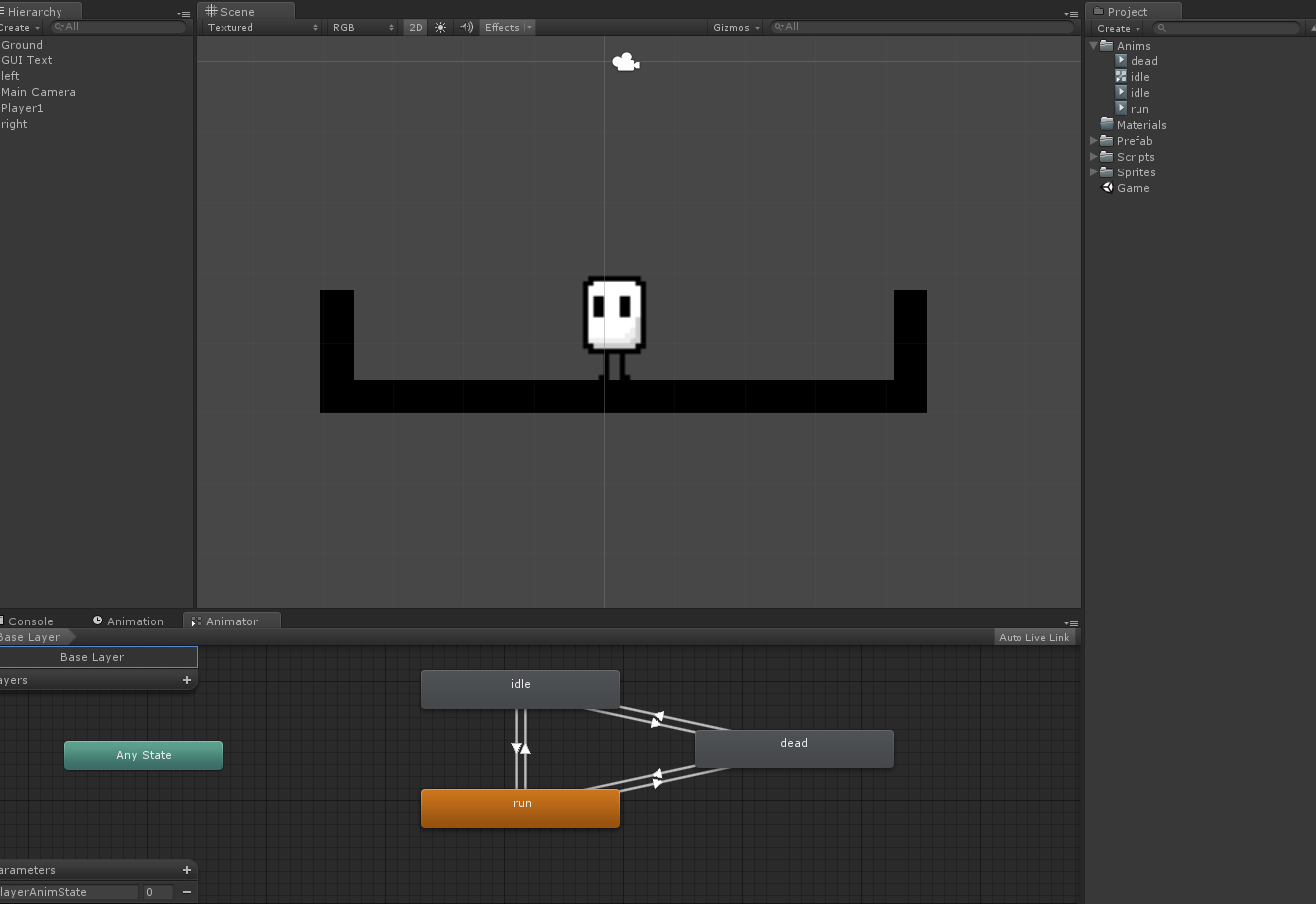This screenshot has height=904, width=1316.
Task: Add a new parameter with plus icon
Action: (187, 870)
